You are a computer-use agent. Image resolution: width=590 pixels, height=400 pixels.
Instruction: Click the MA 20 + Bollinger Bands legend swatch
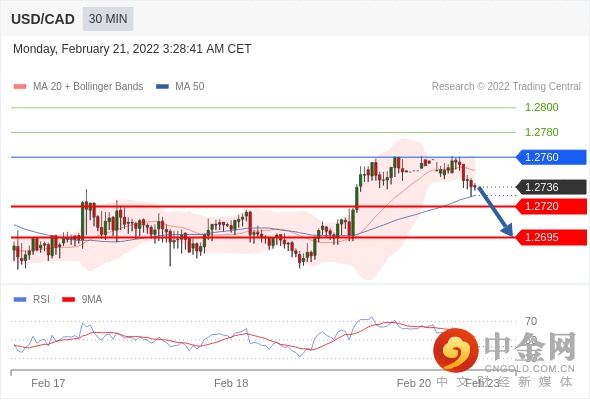point(20,87)
